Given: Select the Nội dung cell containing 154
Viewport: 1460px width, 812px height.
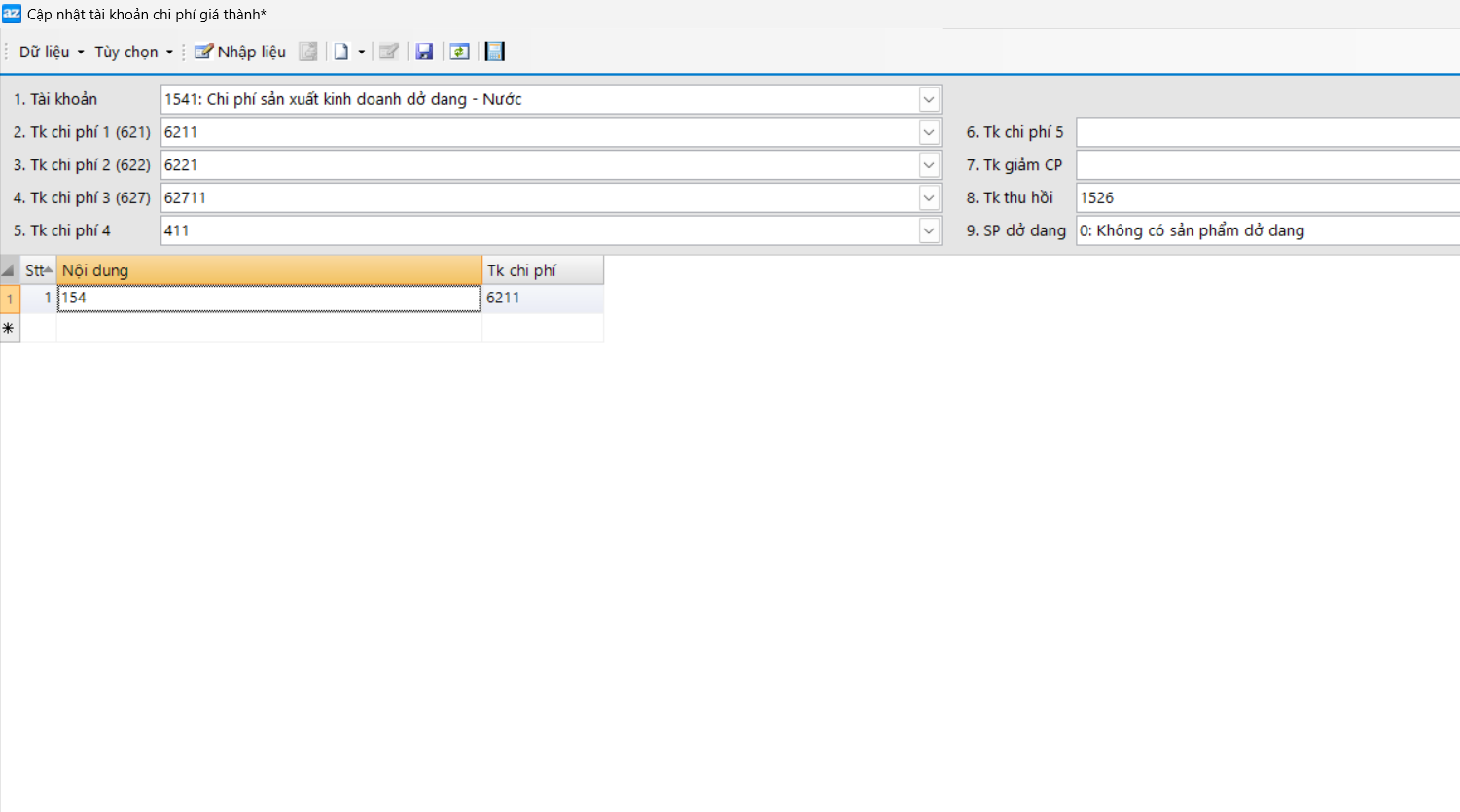Looking at the screenshot, I should click(268, 299).
